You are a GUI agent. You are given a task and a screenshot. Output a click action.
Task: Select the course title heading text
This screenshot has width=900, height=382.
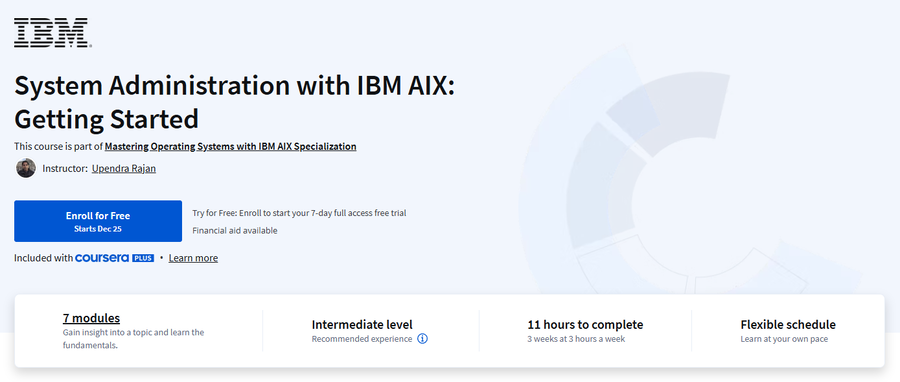click(x=234, y=102)
